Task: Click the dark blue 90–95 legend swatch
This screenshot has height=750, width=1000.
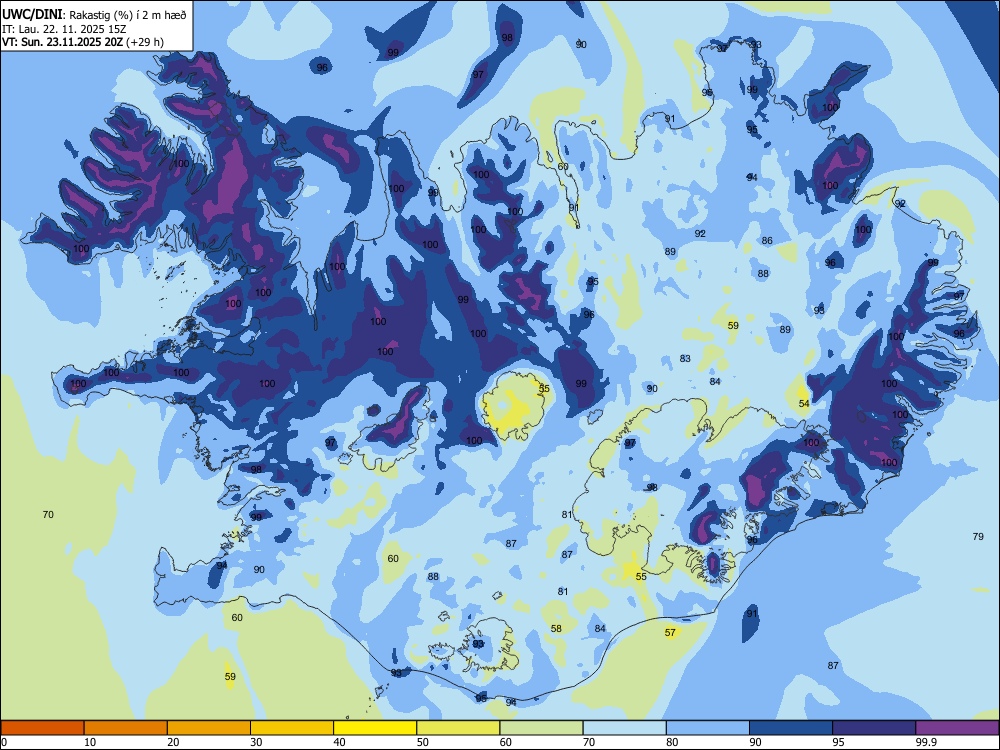Action: click(x=791, y=728)
